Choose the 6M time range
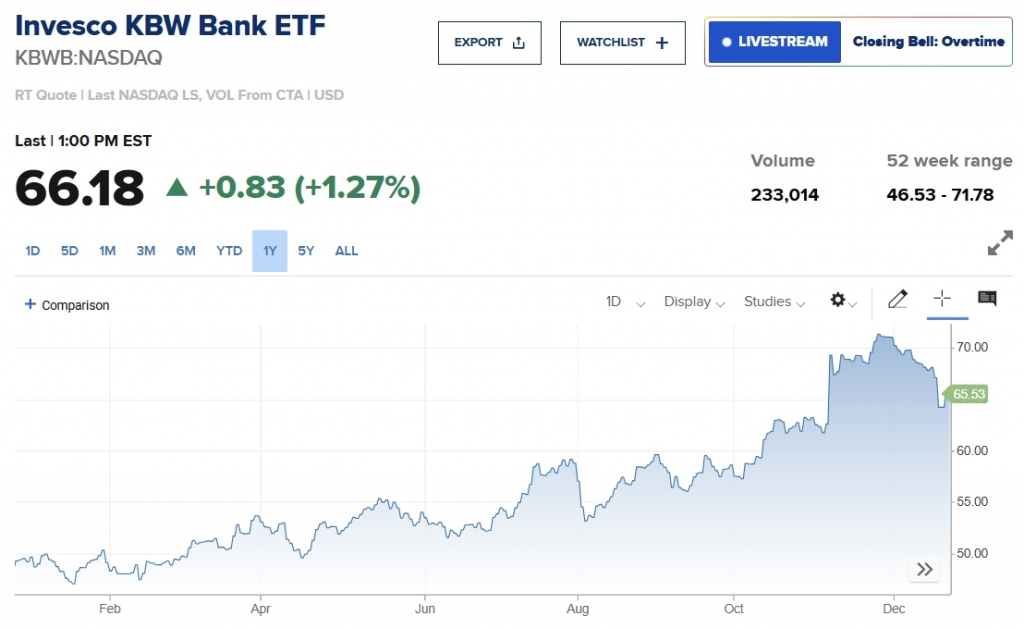This screenshot has width=1024, height=628. click(x=186, y=251)
